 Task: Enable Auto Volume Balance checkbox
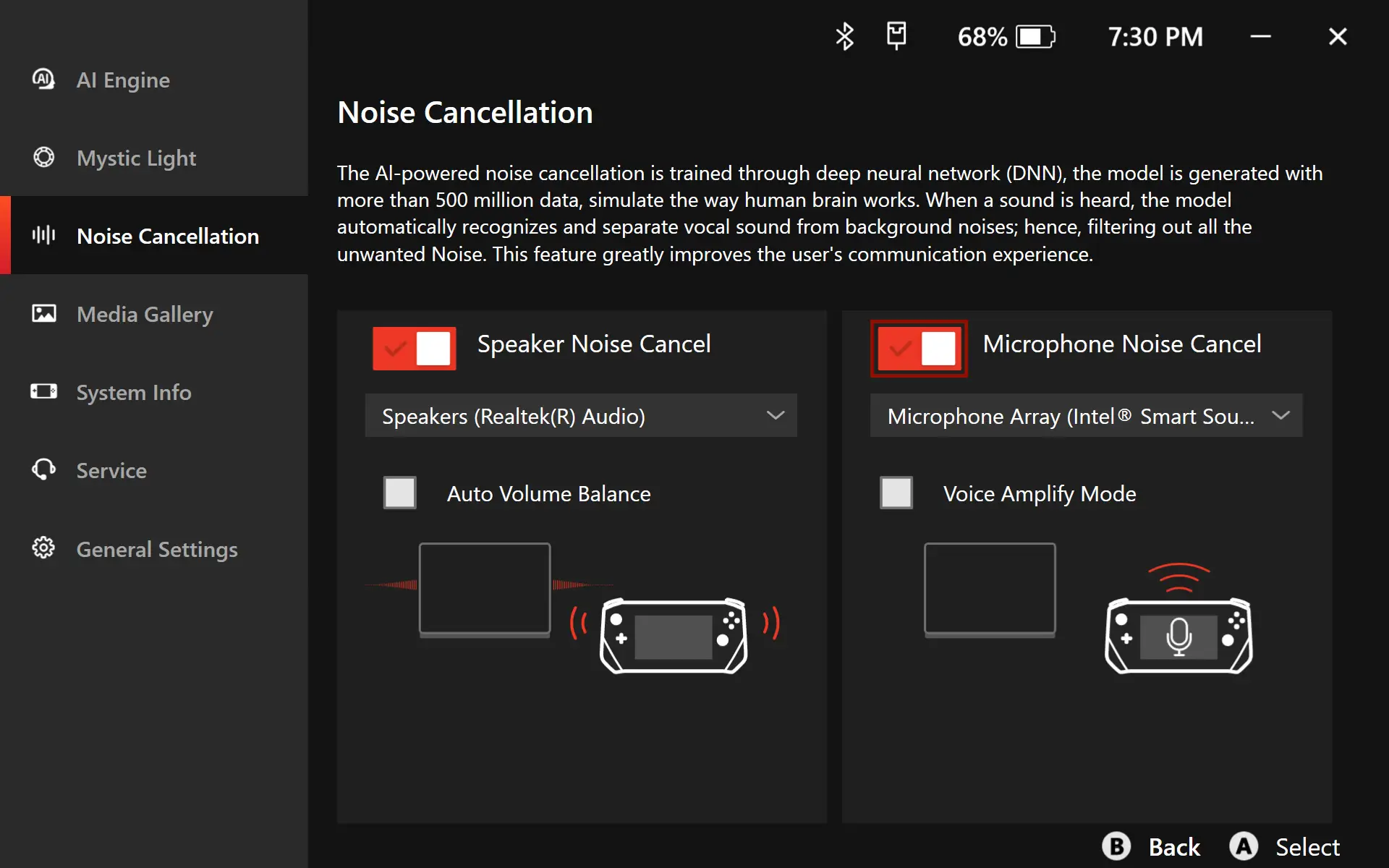(x=400, y=493)
